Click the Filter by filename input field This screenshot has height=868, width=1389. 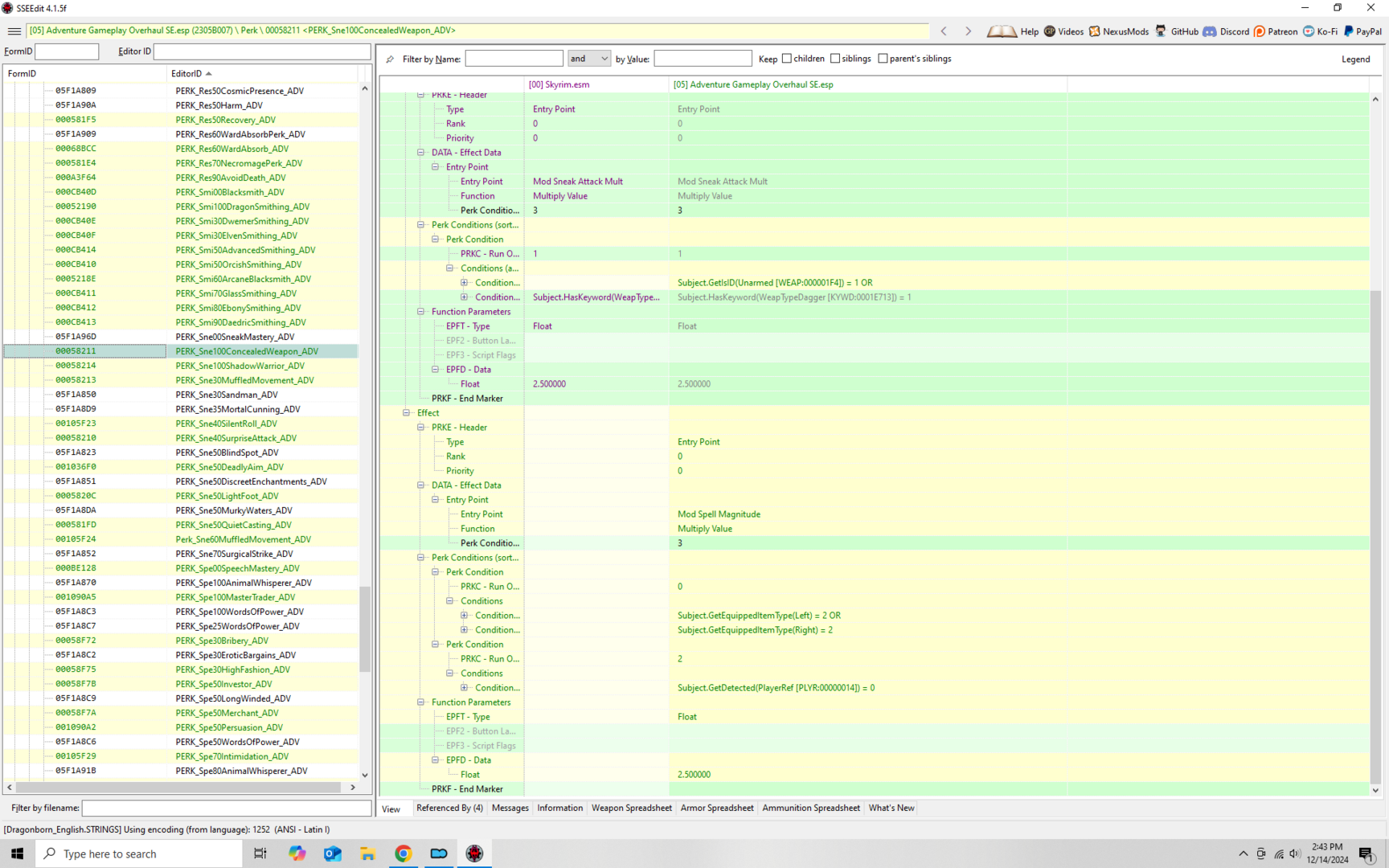tap(226, 808)
